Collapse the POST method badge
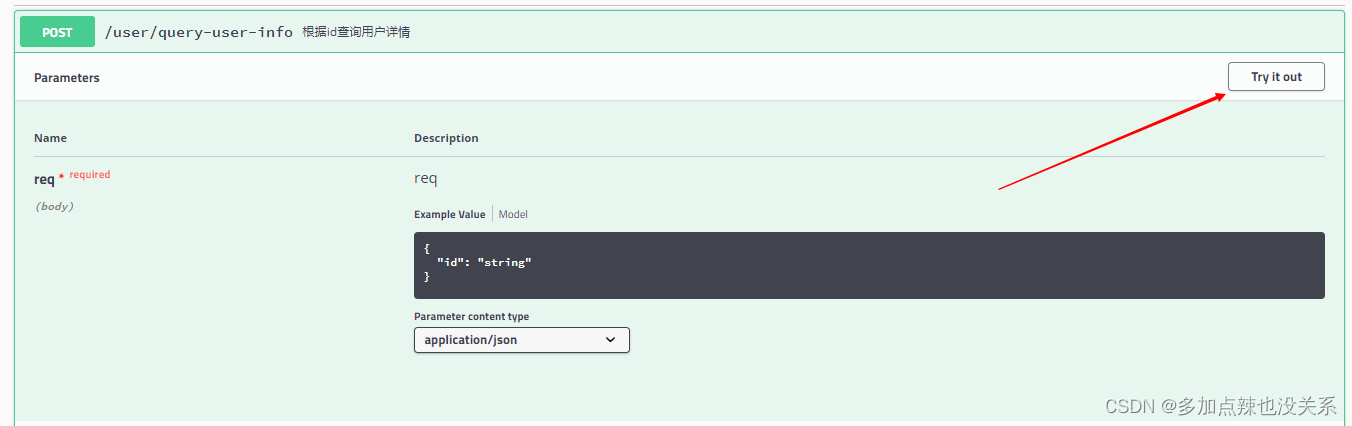 tap(57, 32)
